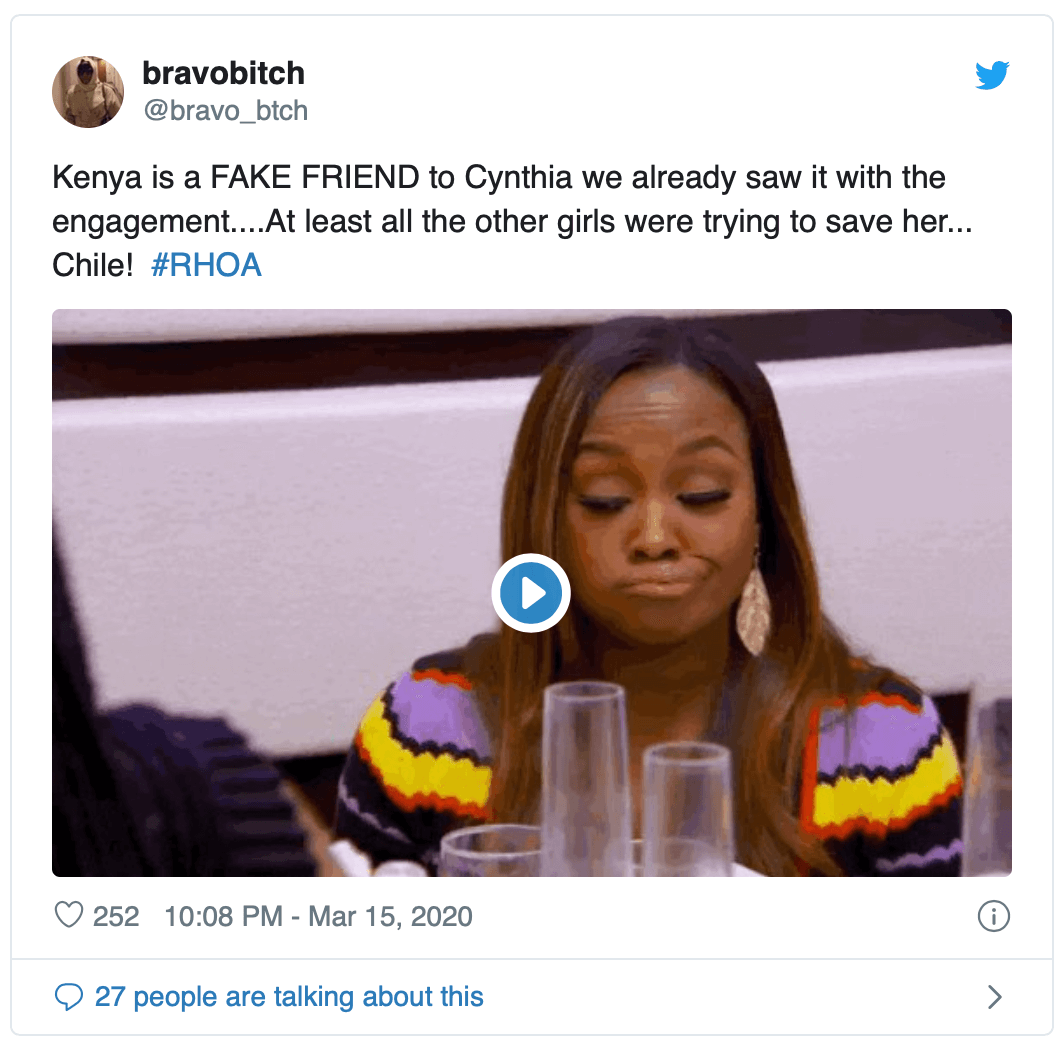Open '27 people are talking about this'

[x=288, y=997]
